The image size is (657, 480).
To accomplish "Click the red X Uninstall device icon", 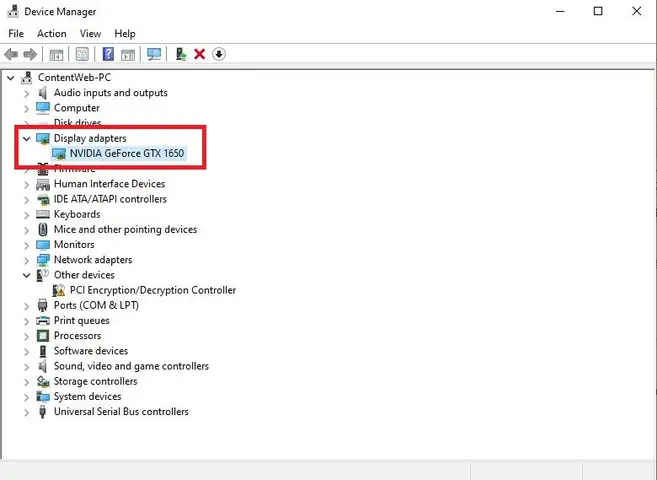I will (200, 54).
